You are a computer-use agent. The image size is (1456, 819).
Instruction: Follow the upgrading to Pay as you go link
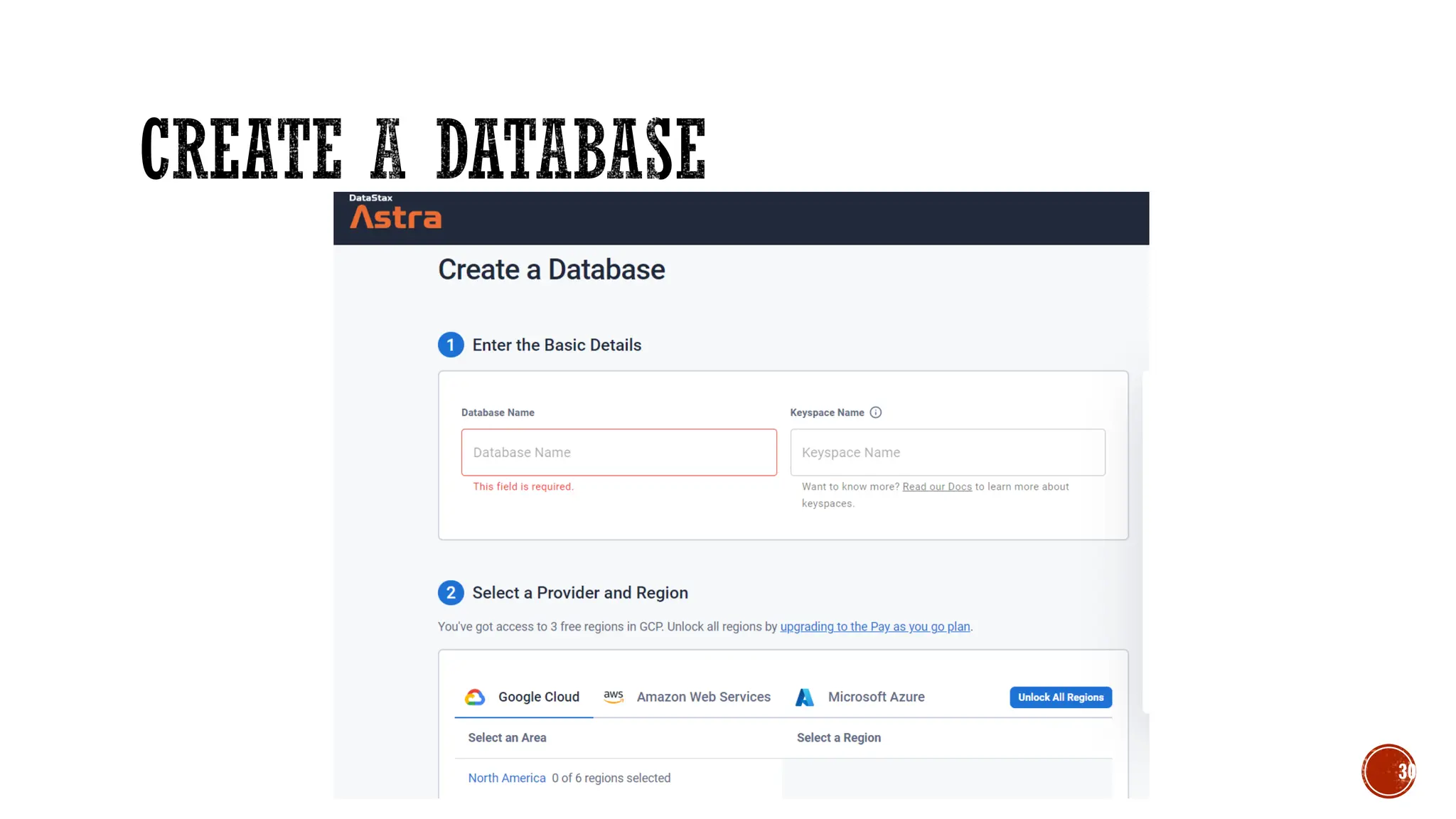(x=874, y=627)
